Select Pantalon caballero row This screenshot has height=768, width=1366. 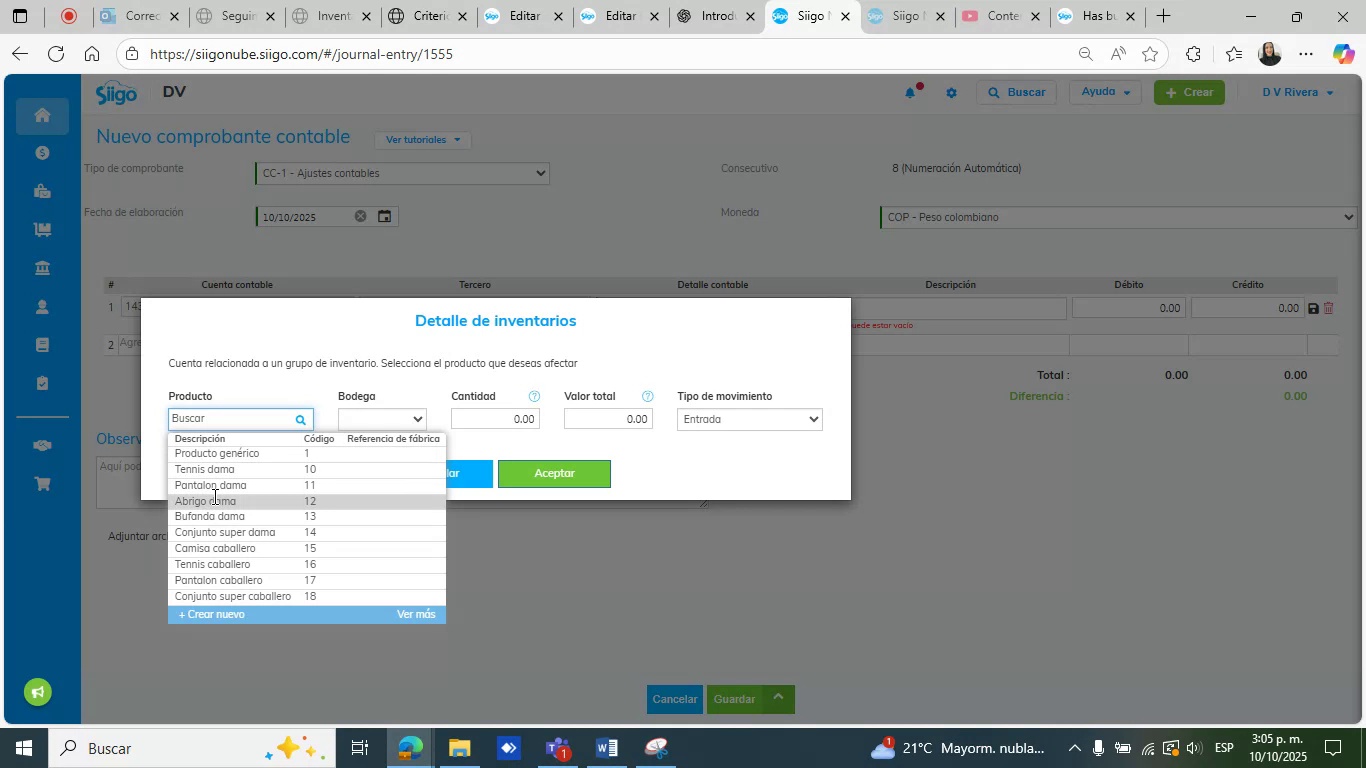(x=307, y=581)
